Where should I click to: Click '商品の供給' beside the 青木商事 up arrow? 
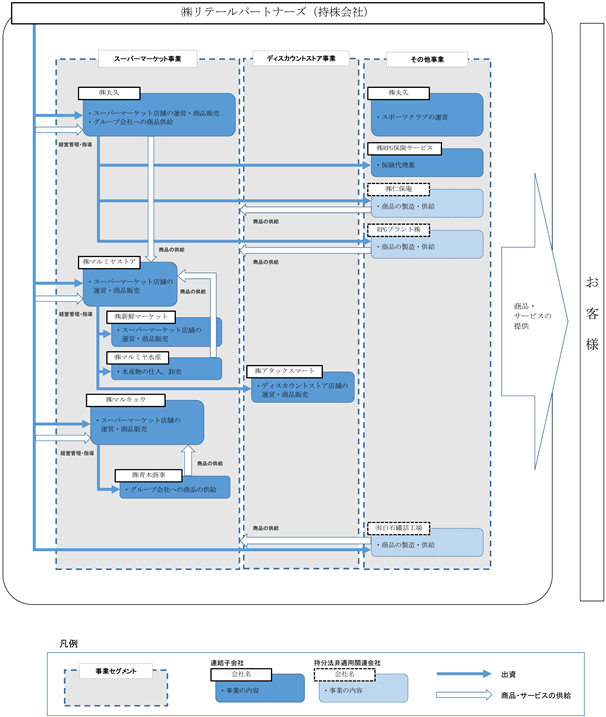pyautogui.click(x=210, y=464)
